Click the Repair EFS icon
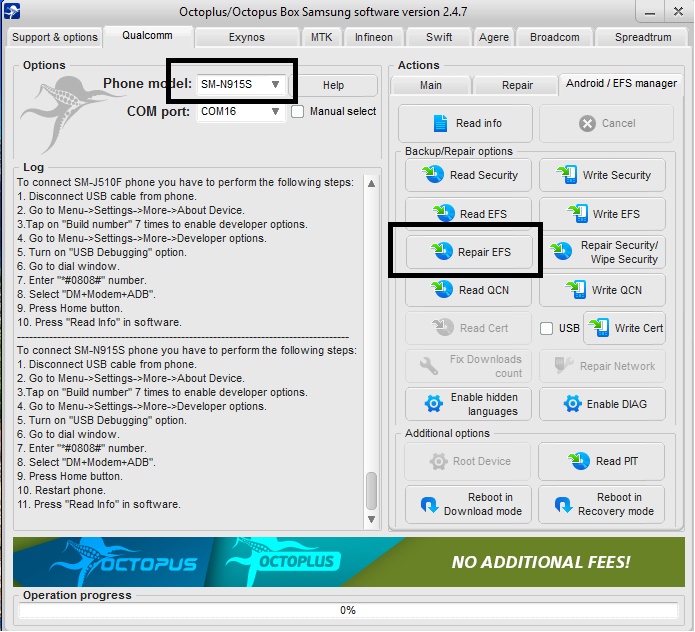 [441, 251]
